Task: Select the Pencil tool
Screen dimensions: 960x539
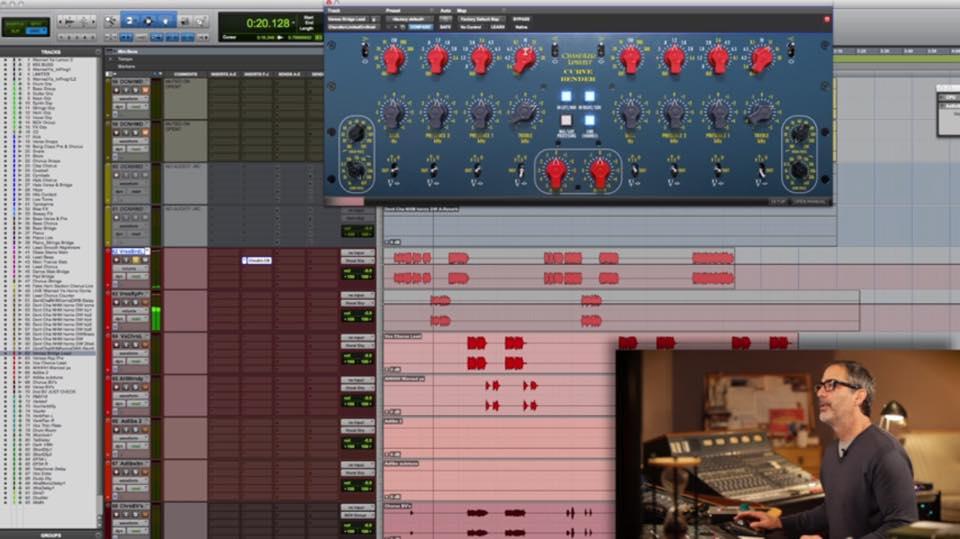Action: [201, 22]
